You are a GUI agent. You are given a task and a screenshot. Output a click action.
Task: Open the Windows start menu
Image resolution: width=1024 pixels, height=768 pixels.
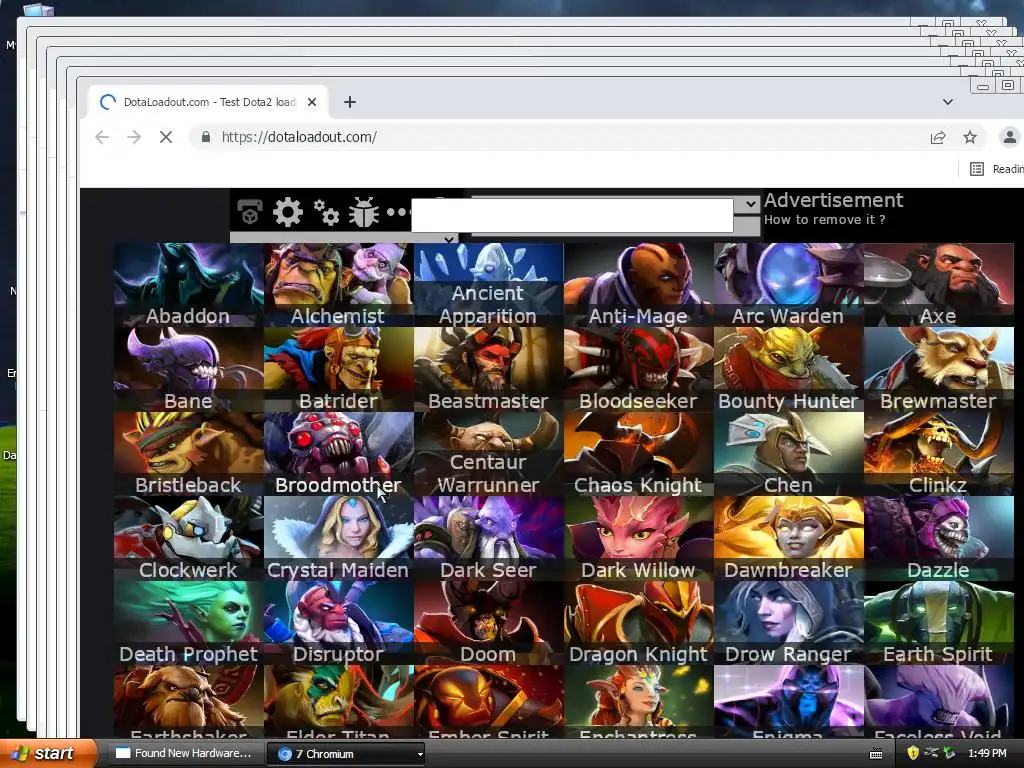pyautogui.click(x=48, y=754)
